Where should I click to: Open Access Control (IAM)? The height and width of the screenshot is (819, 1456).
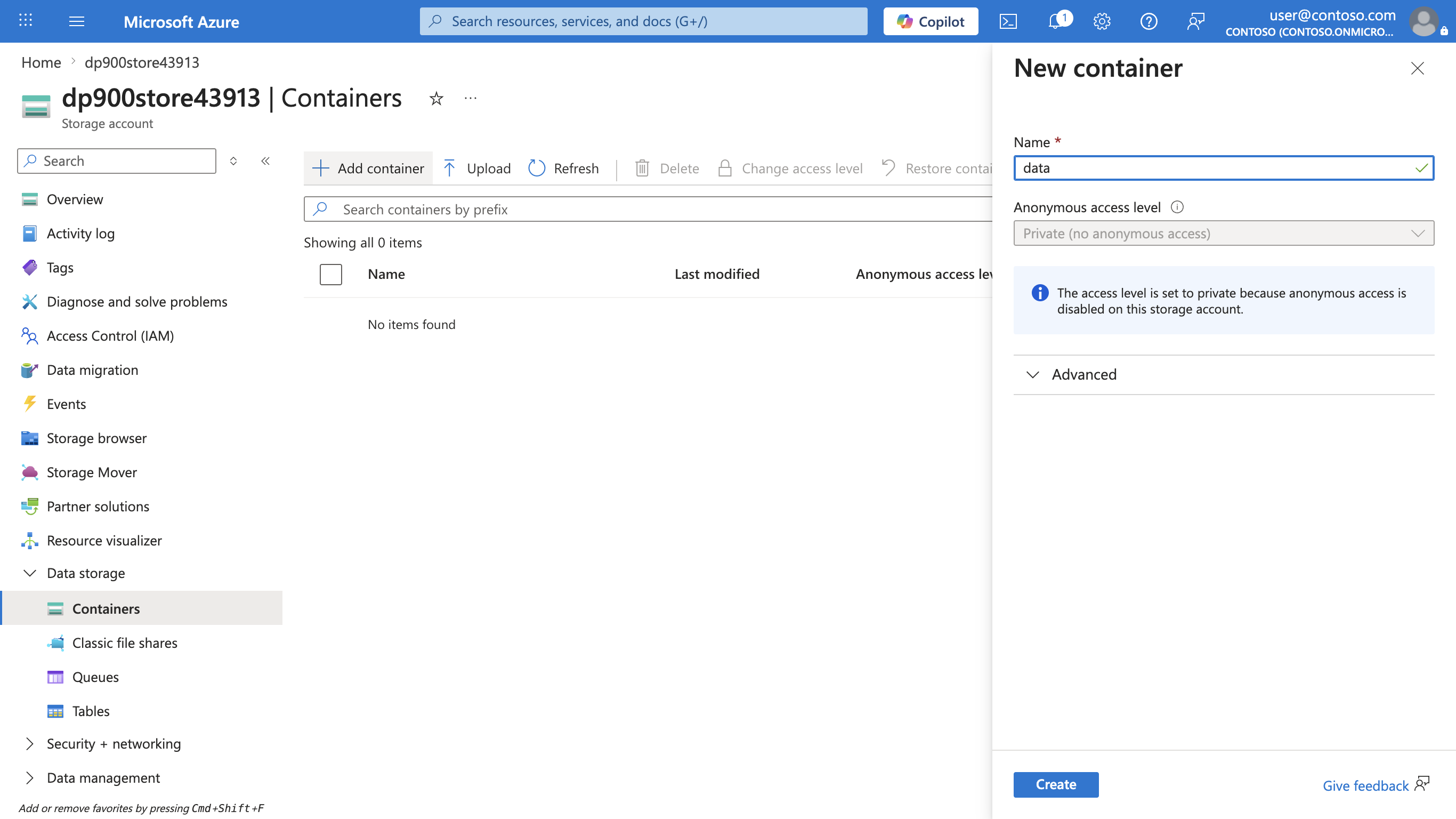(110, 336)
